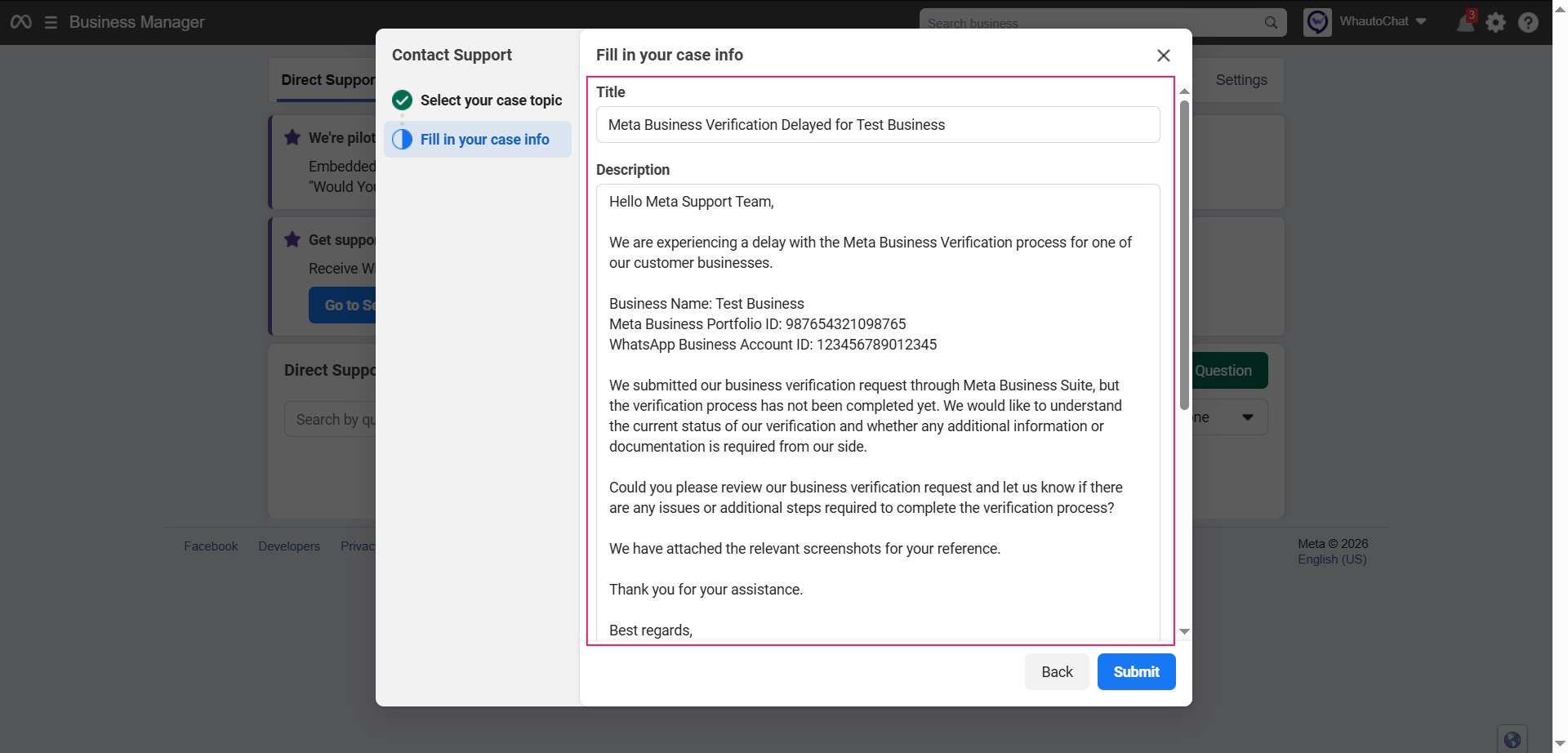Click inside the Description text area
Image resolution: width=1568 pixels, height=753 pixels.
click(x=878, y=412)
